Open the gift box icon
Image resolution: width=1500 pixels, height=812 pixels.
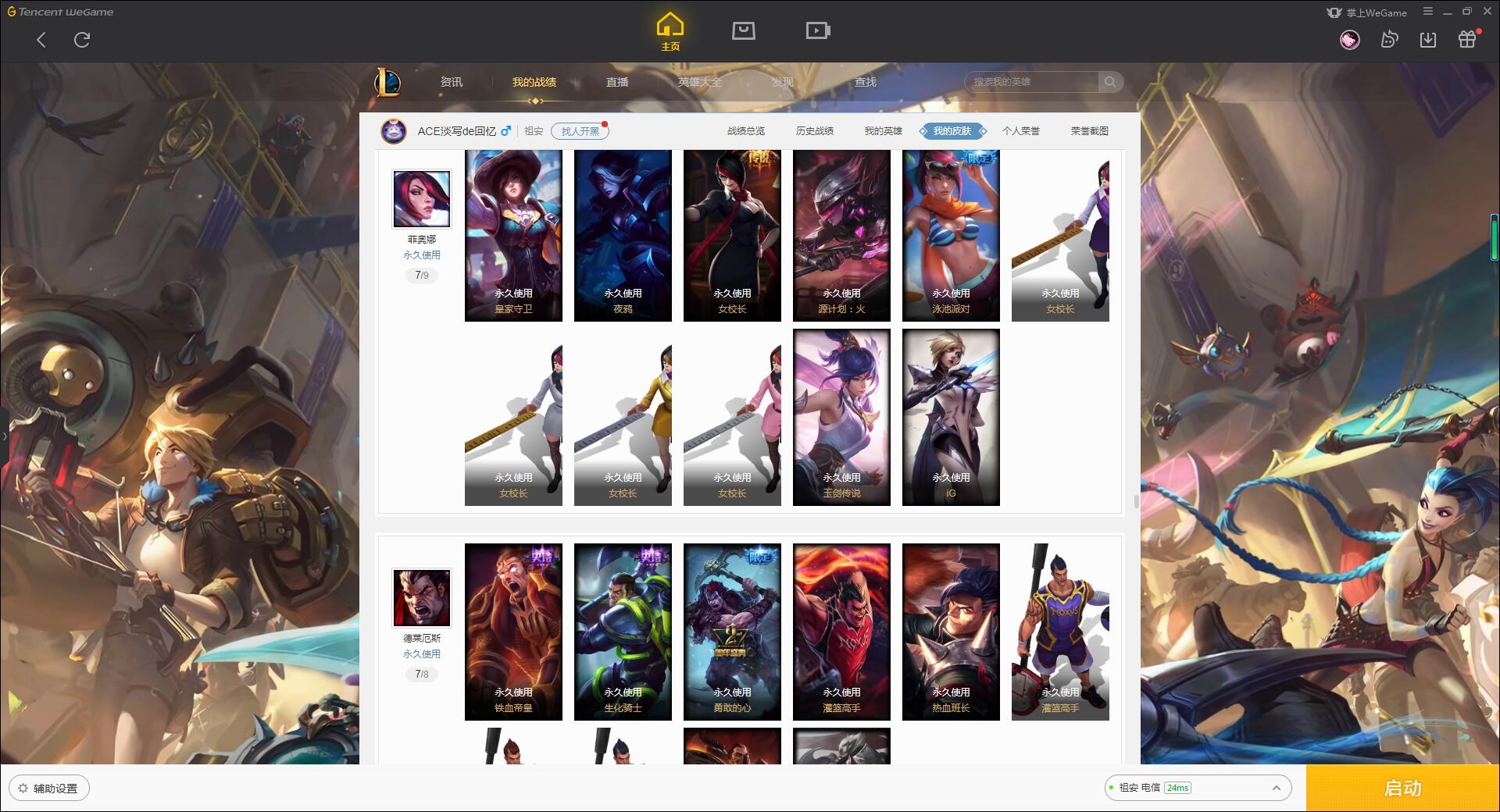(1467, 40)
